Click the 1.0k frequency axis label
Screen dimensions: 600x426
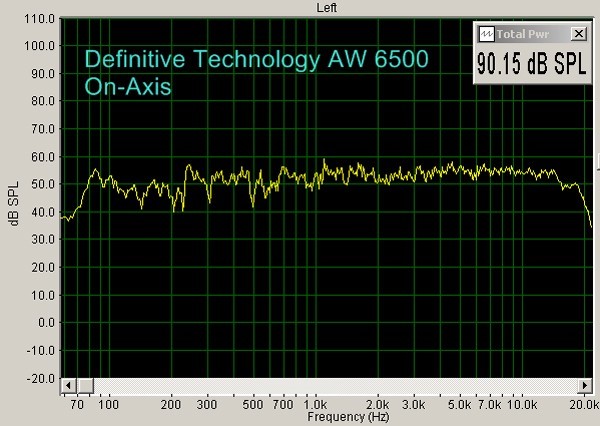point(315,404)
